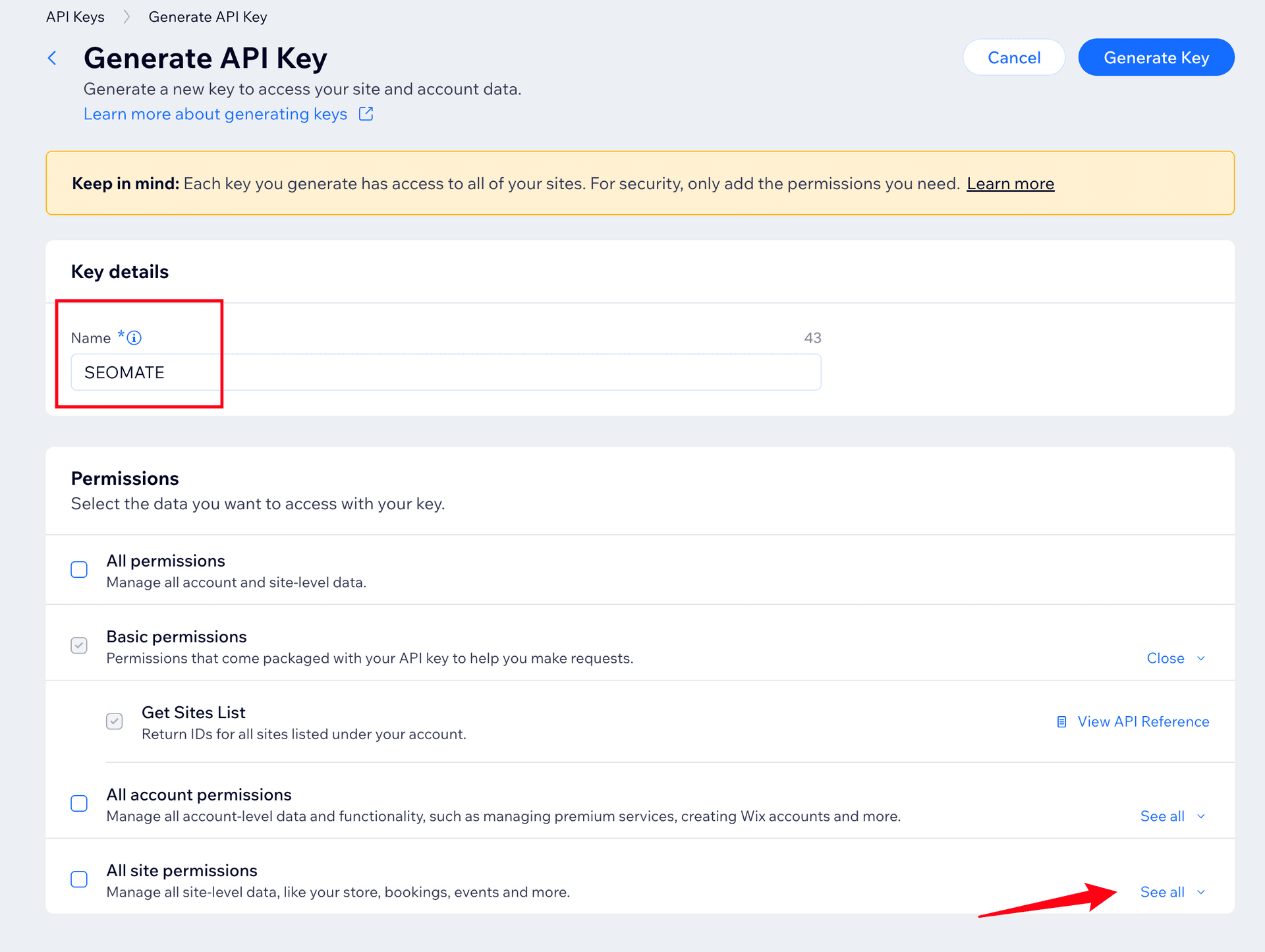Click the breadcrumb chevron after API Keys
This screenshot has height=952, width=1265.
coord(126,16)
